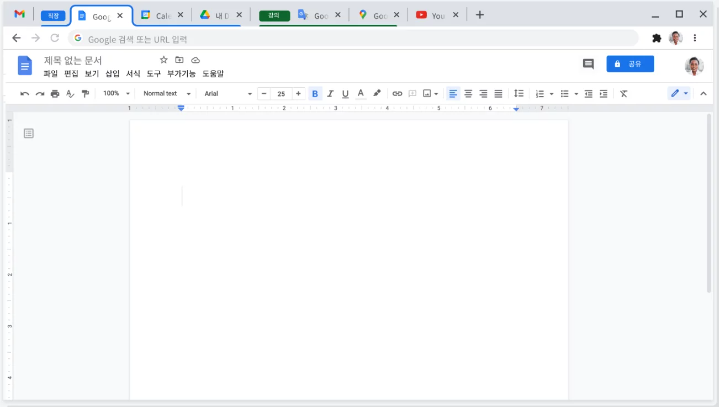The width and height of the screenshot is (719, 407).
Task: Decrease indent icon
Action: [588, 94]
